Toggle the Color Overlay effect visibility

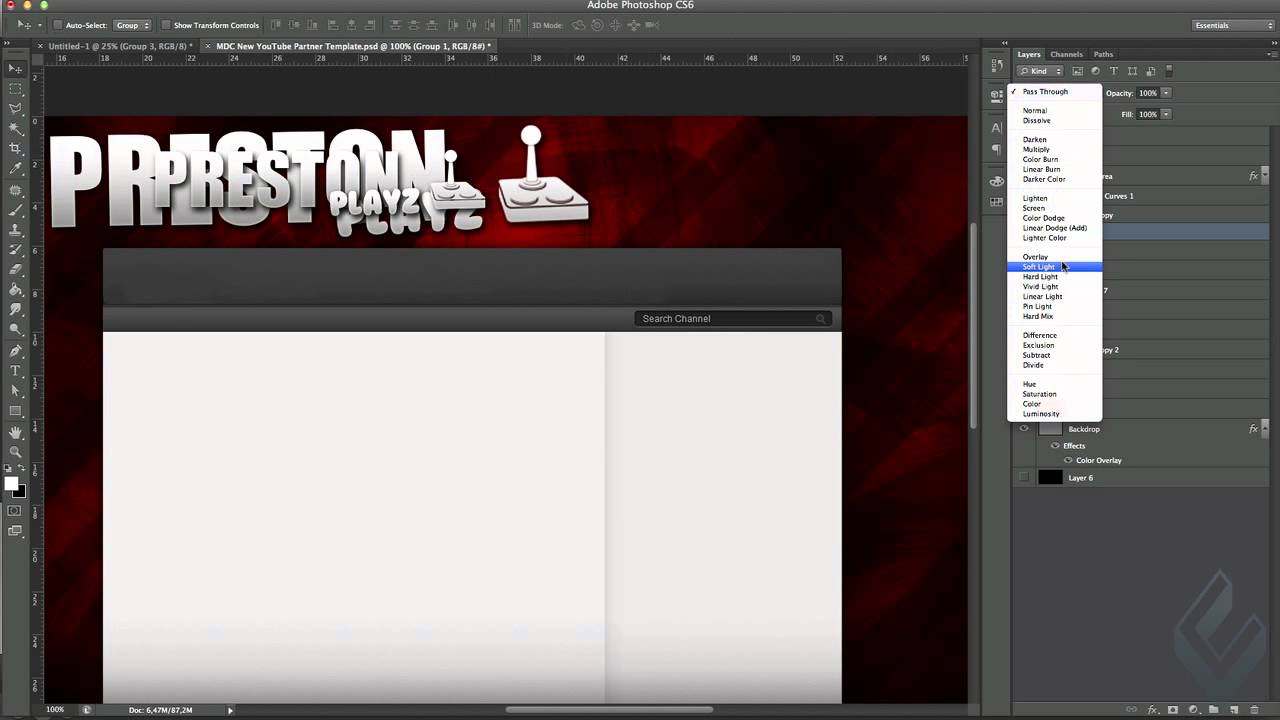pos(1068,460)
